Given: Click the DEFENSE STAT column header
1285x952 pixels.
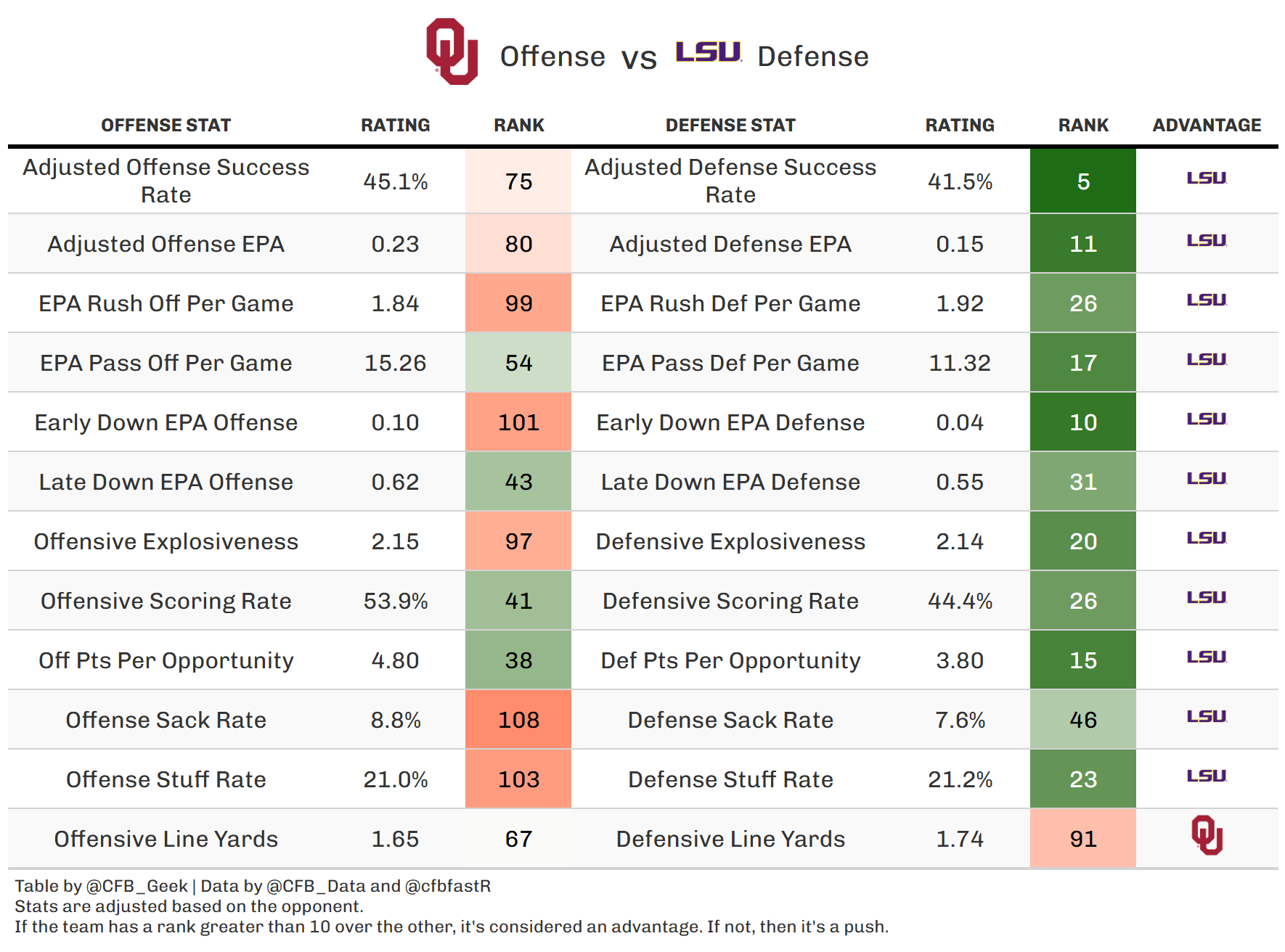Looking at the screenshot, I should pyautogui.click(x=730, y=126).
